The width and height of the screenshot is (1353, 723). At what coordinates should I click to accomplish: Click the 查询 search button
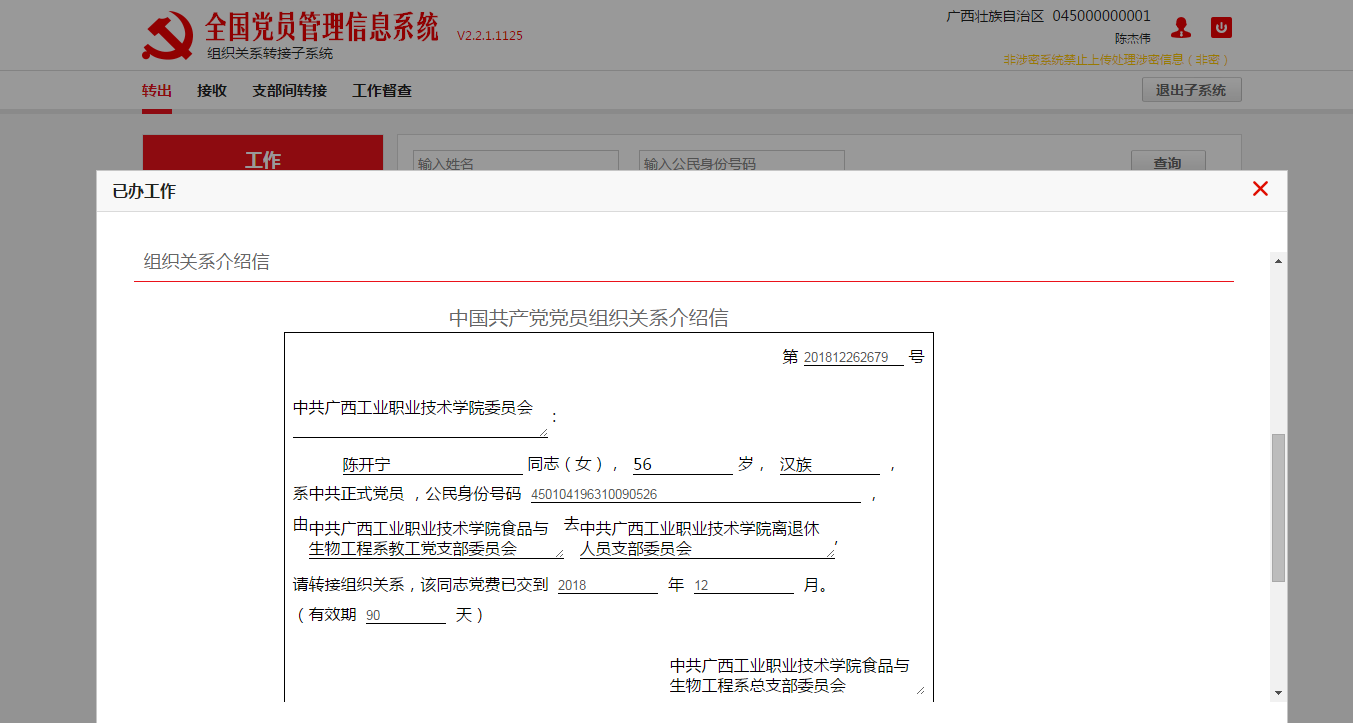pos(1168,162)
